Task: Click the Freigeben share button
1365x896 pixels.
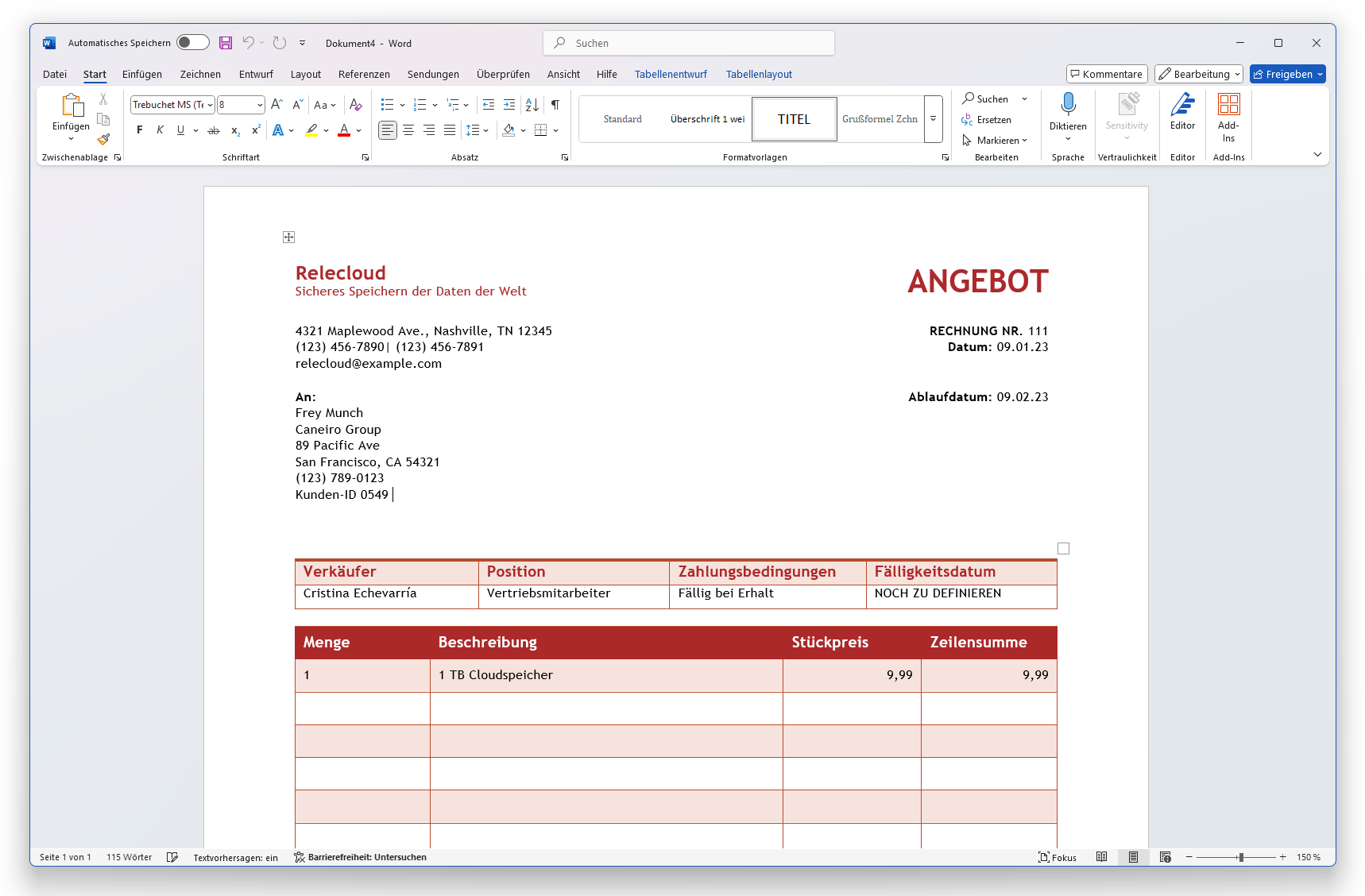Action: [x=1282, y=75]
